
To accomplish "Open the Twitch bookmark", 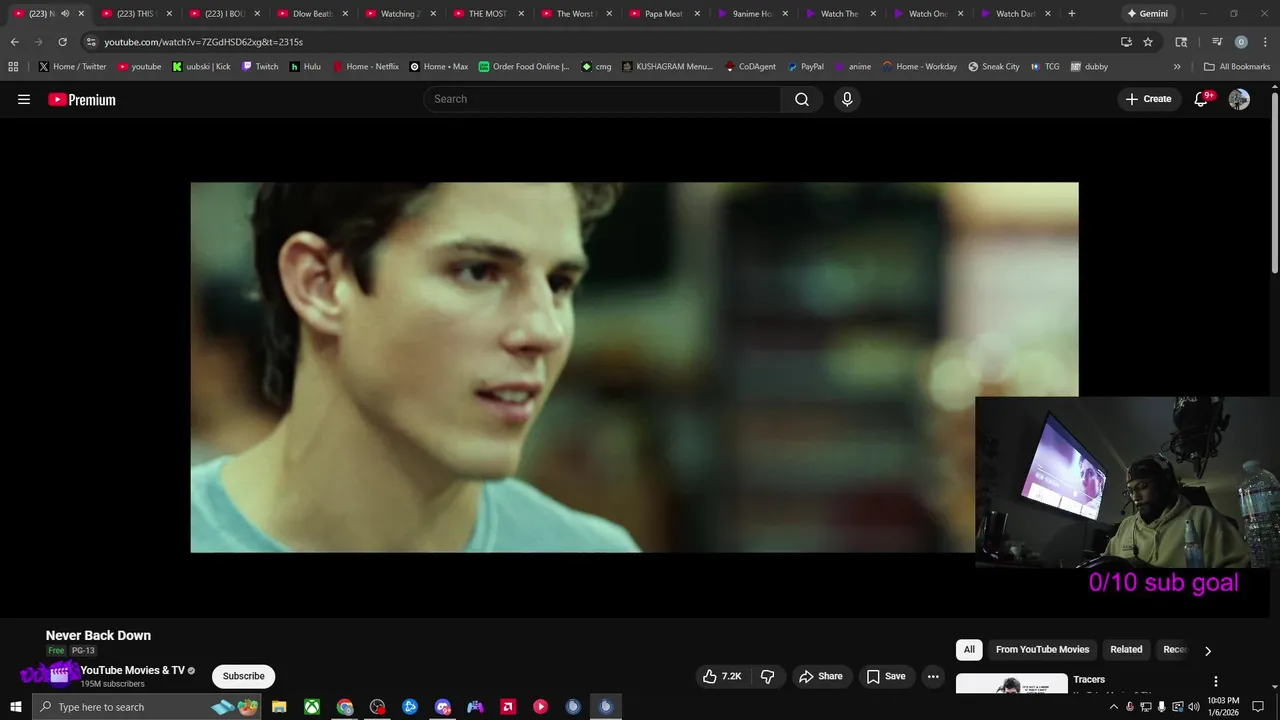I will point(260,67).
